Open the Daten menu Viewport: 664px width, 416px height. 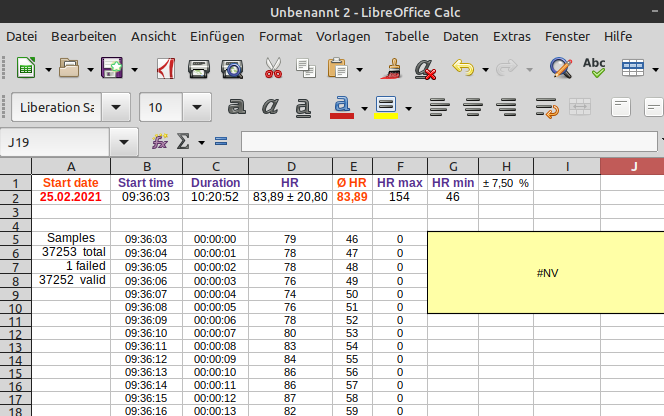click(x=461, y=37)
